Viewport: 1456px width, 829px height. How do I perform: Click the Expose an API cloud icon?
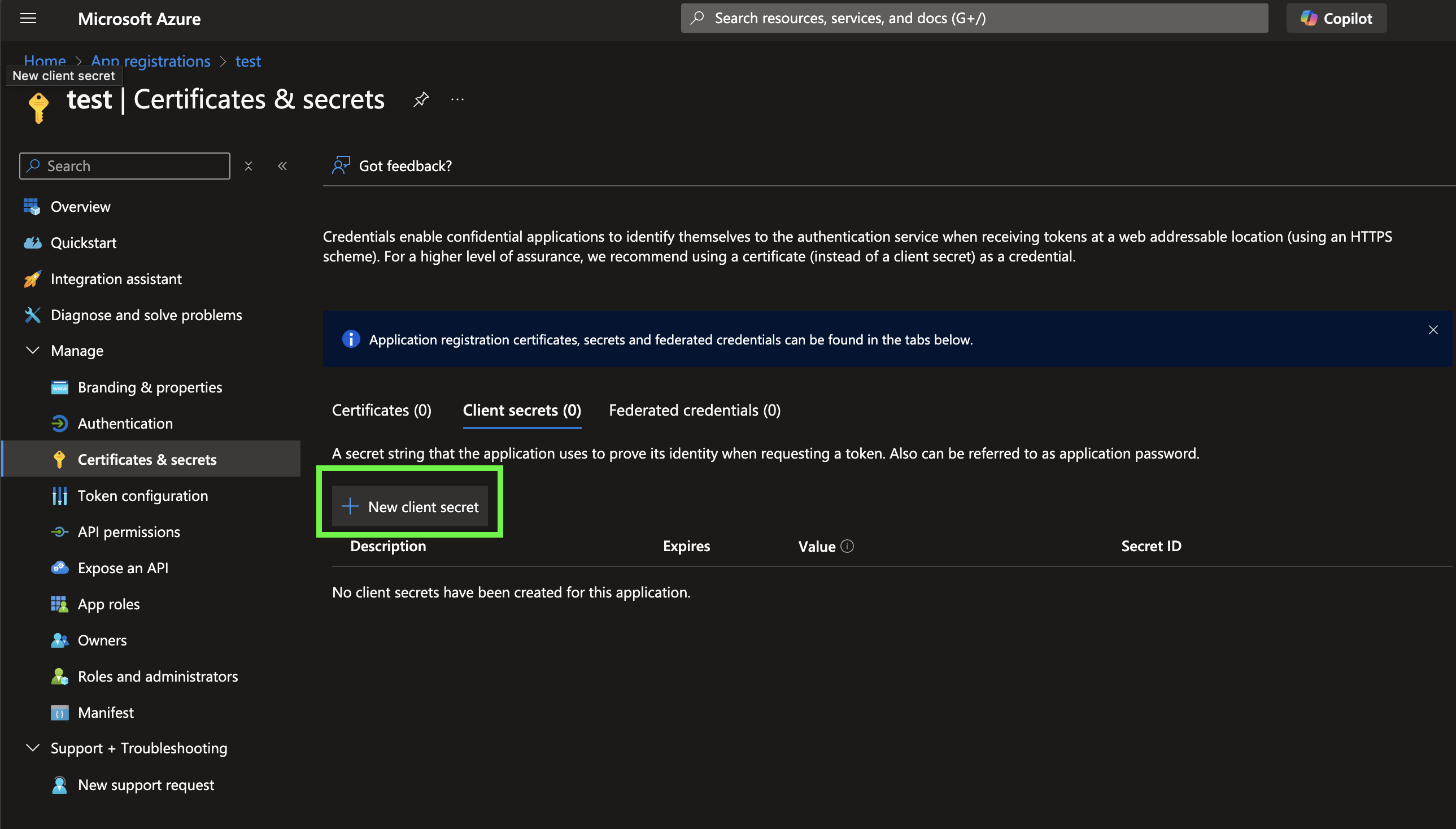[x=59, y=568]
